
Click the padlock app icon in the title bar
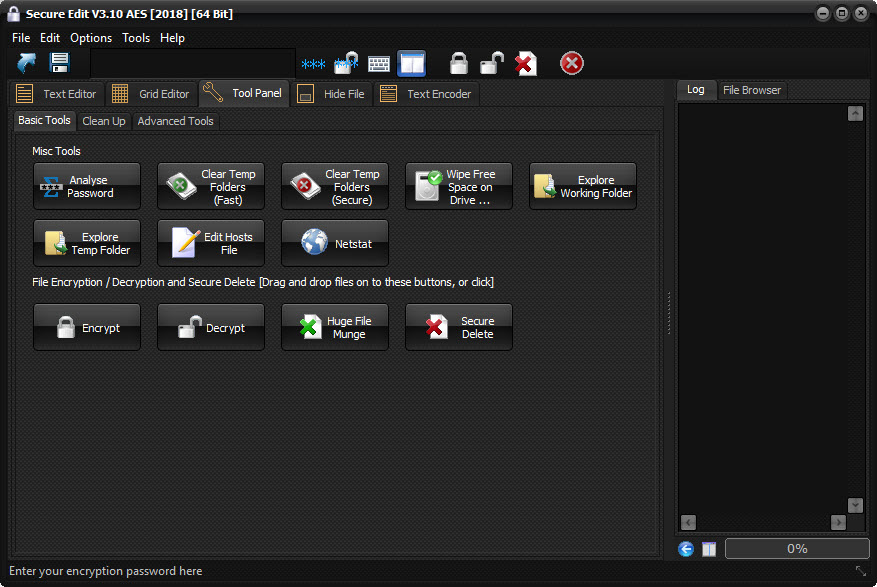coord(13,14)
